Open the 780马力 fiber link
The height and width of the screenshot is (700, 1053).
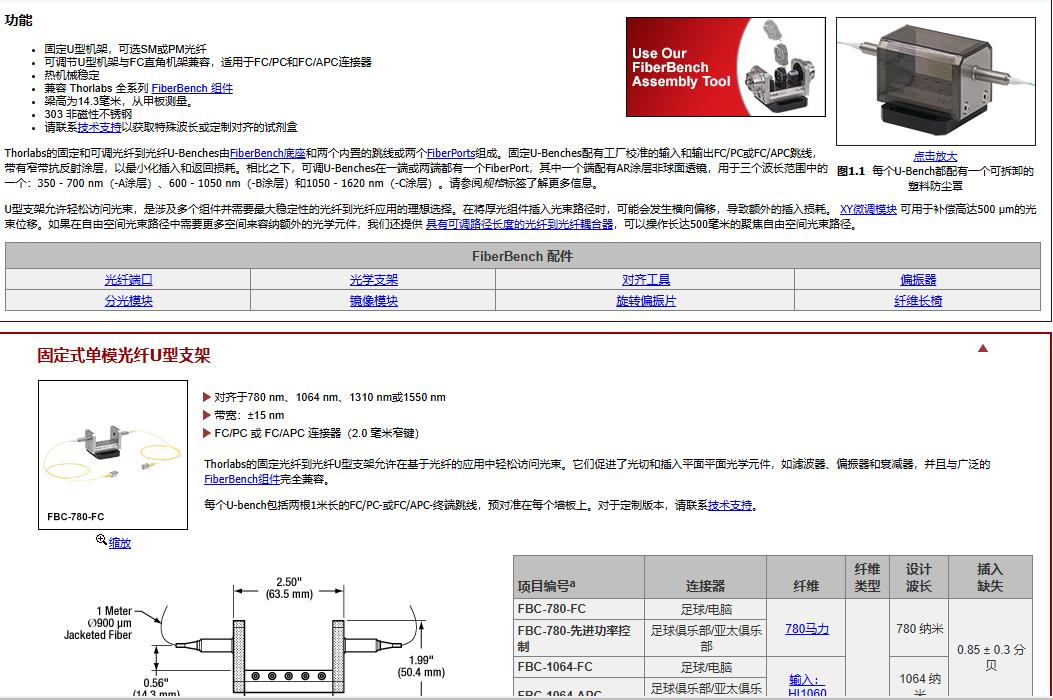point(807,629)
